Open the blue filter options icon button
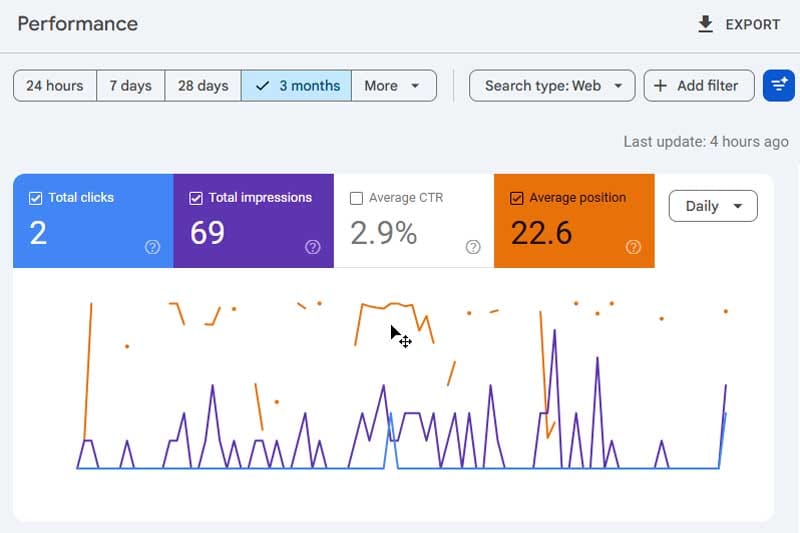 coord(779,86)
